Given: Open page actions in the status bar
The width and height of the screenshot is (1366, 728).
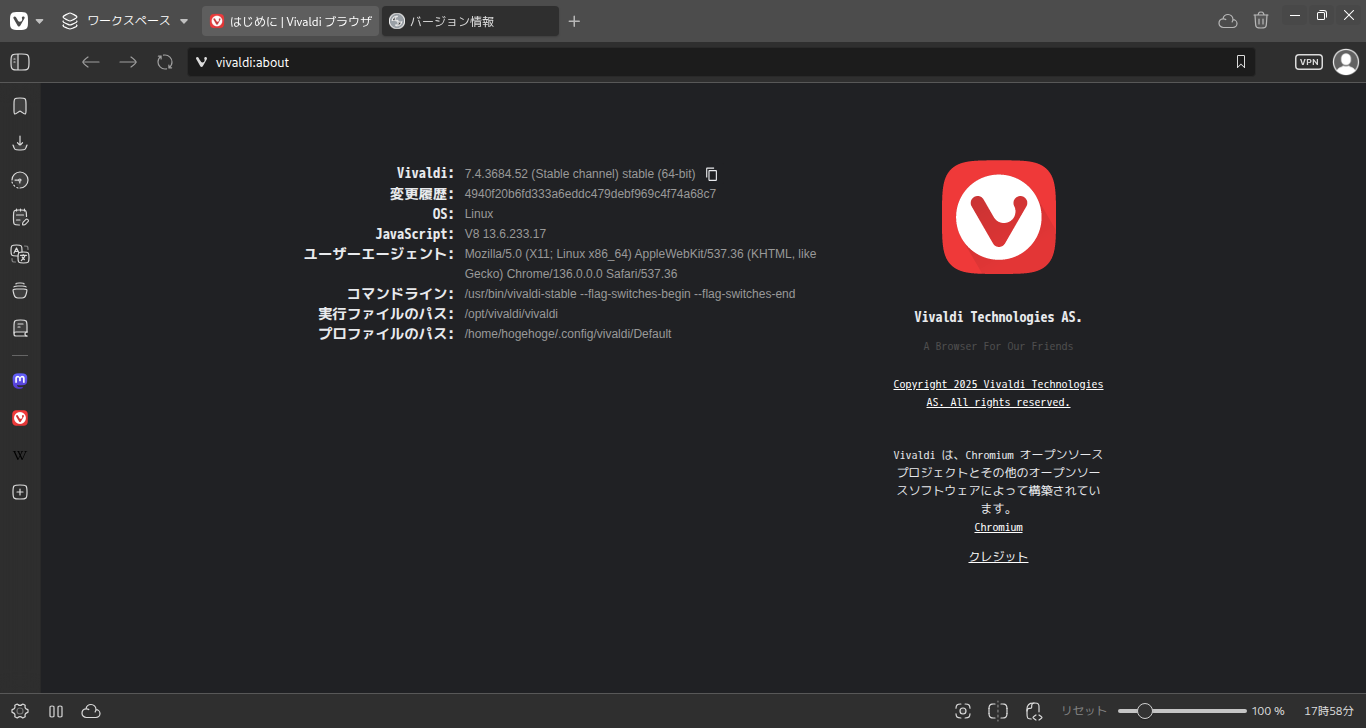Looking at the screenshot, I should 1034,711.
